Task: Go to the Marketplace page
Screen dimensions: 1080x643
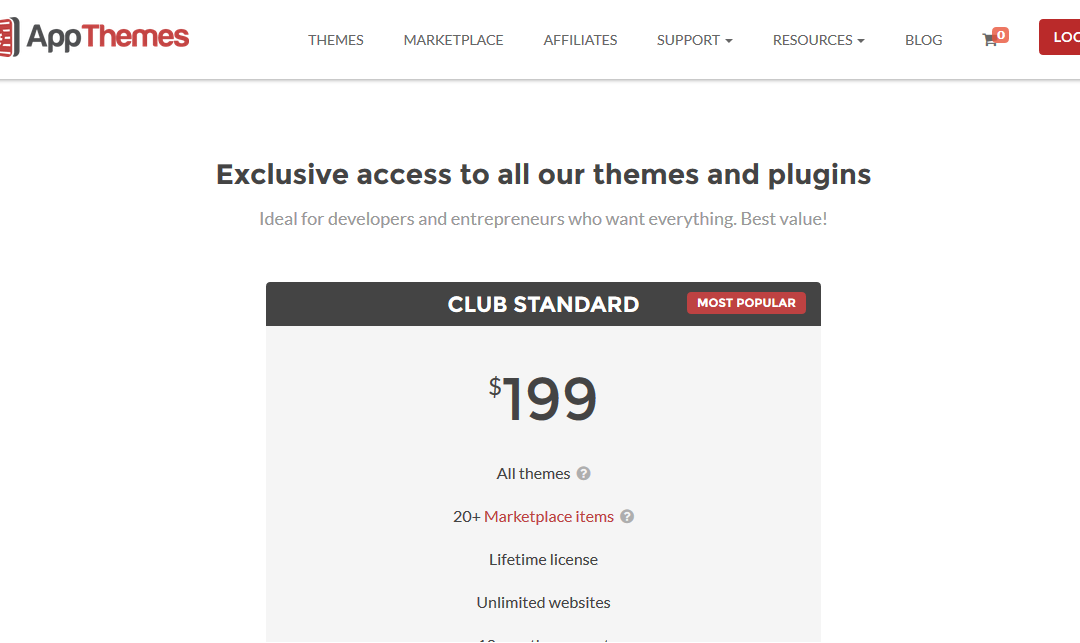Action: (x=453, y=40)
